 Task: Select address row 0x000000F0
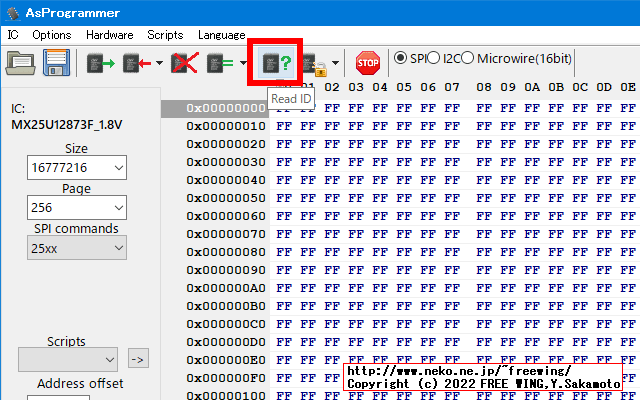point(225,378)
